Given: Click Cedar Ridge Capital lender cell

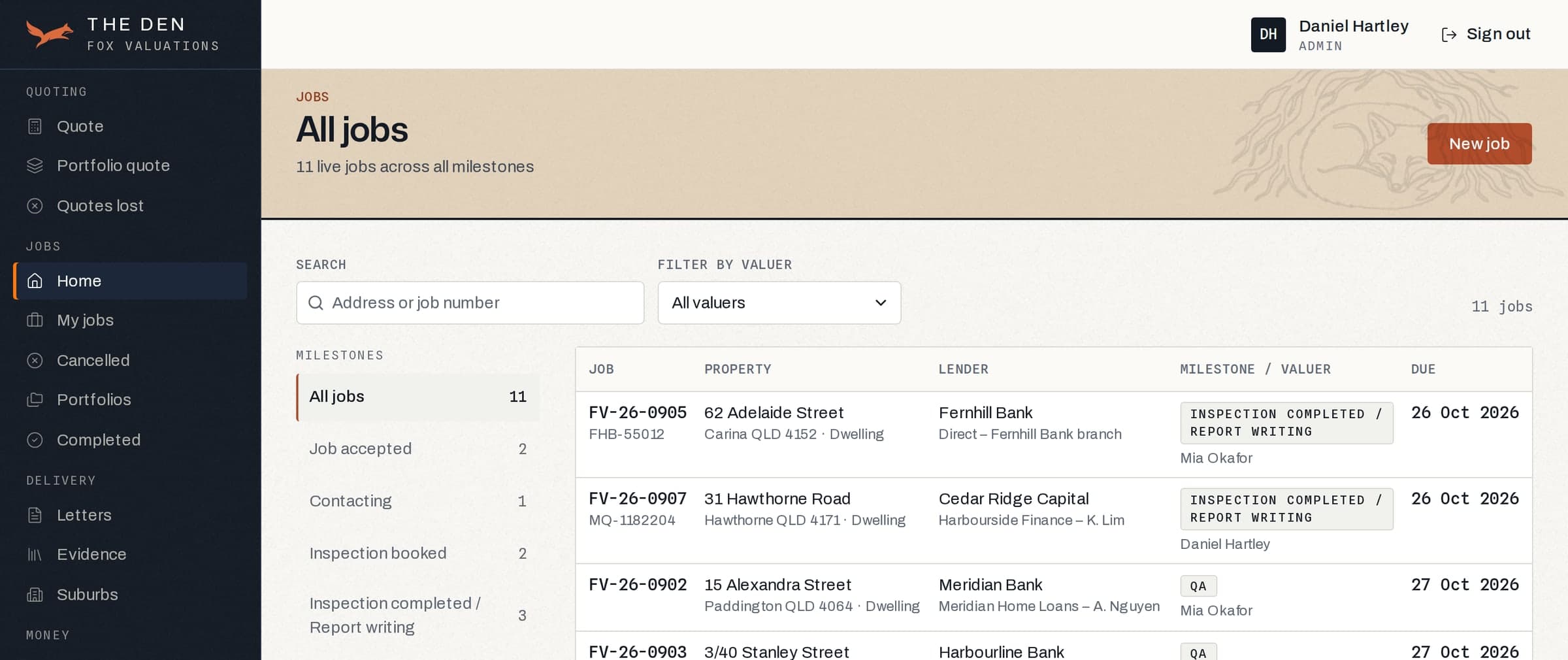Looking at the screenshot, I should pyautogui.click(x=1013, y=499).
